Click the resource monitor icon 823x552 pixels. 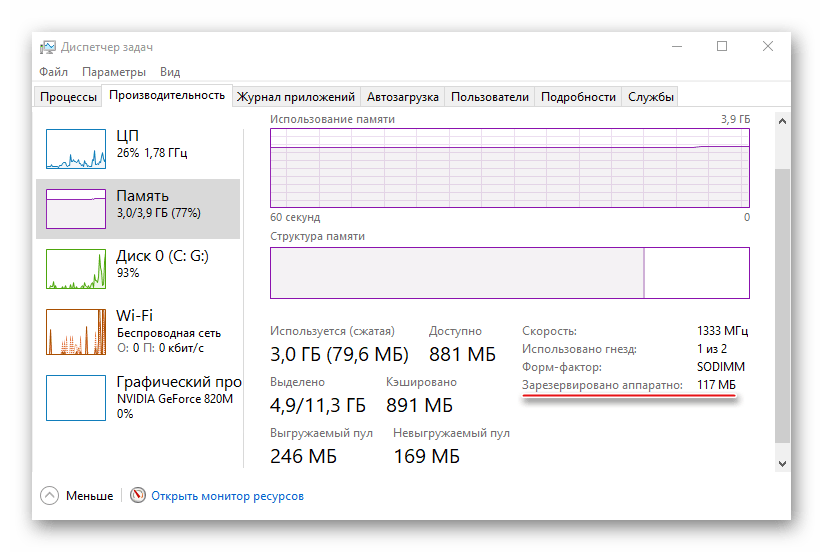coord(138,495)
